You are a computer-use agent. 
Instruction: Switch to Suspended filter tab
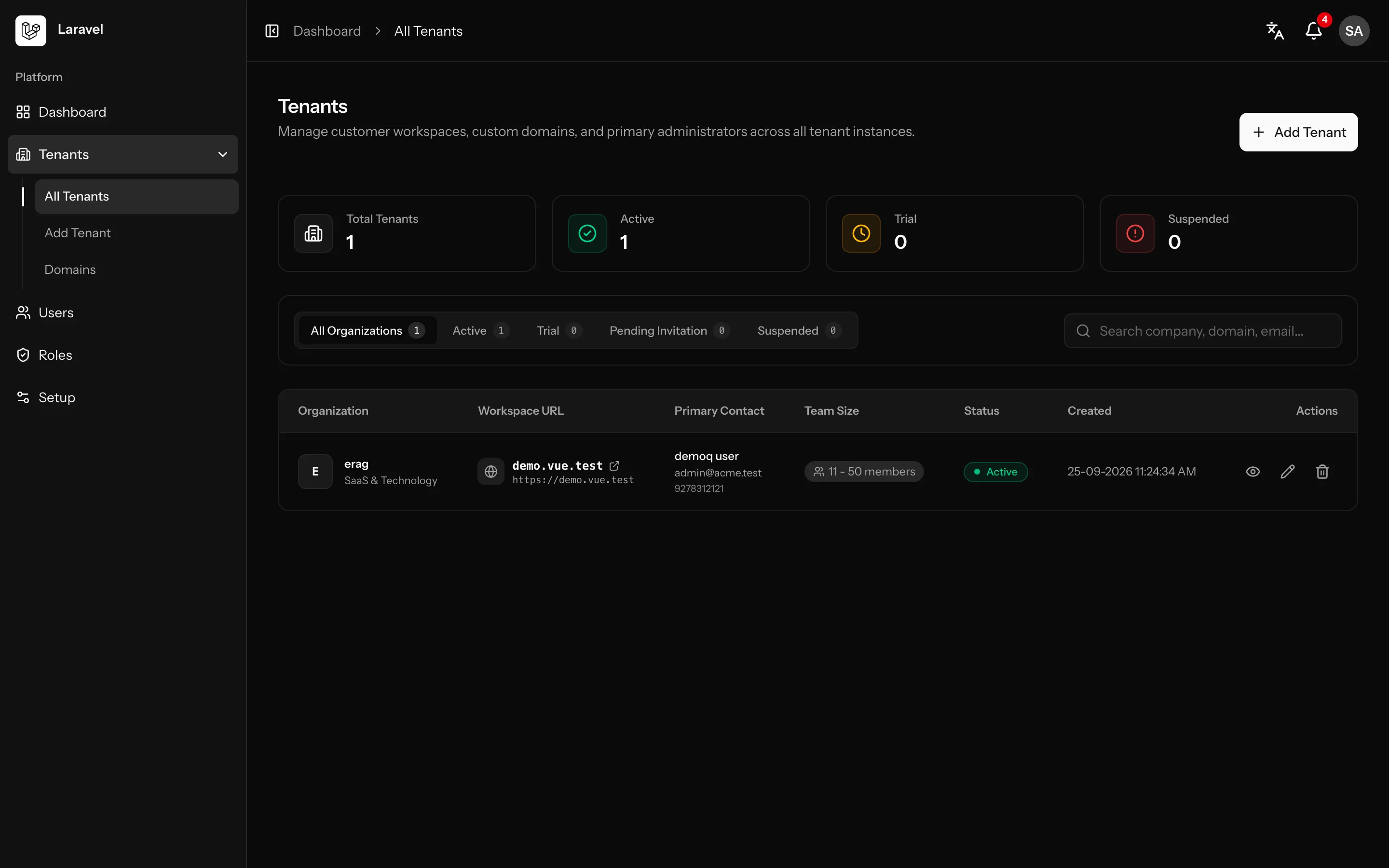click(x=799, y=331)
